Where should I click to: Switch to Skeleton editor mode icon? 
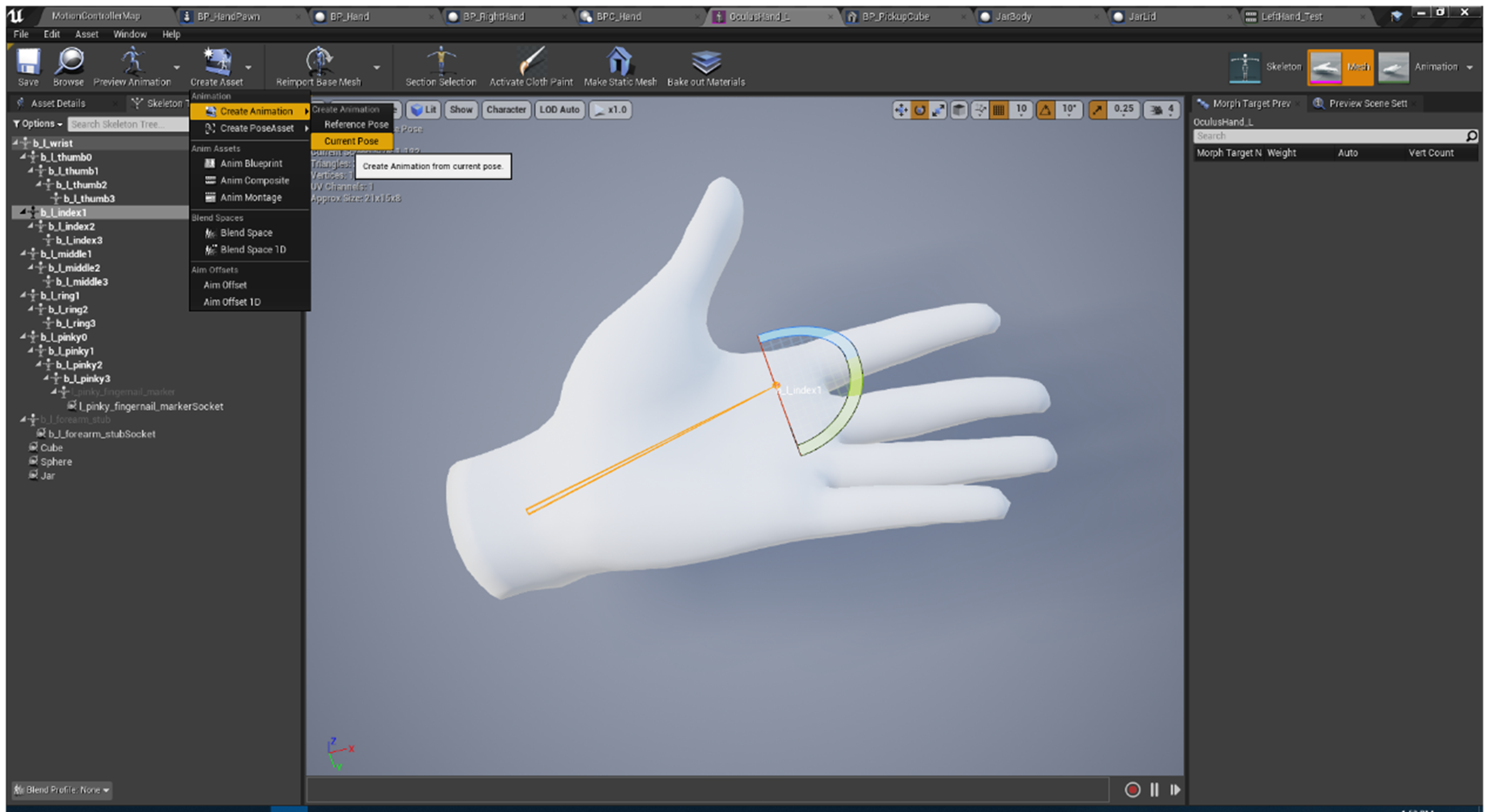click(x=1244, y=68)
